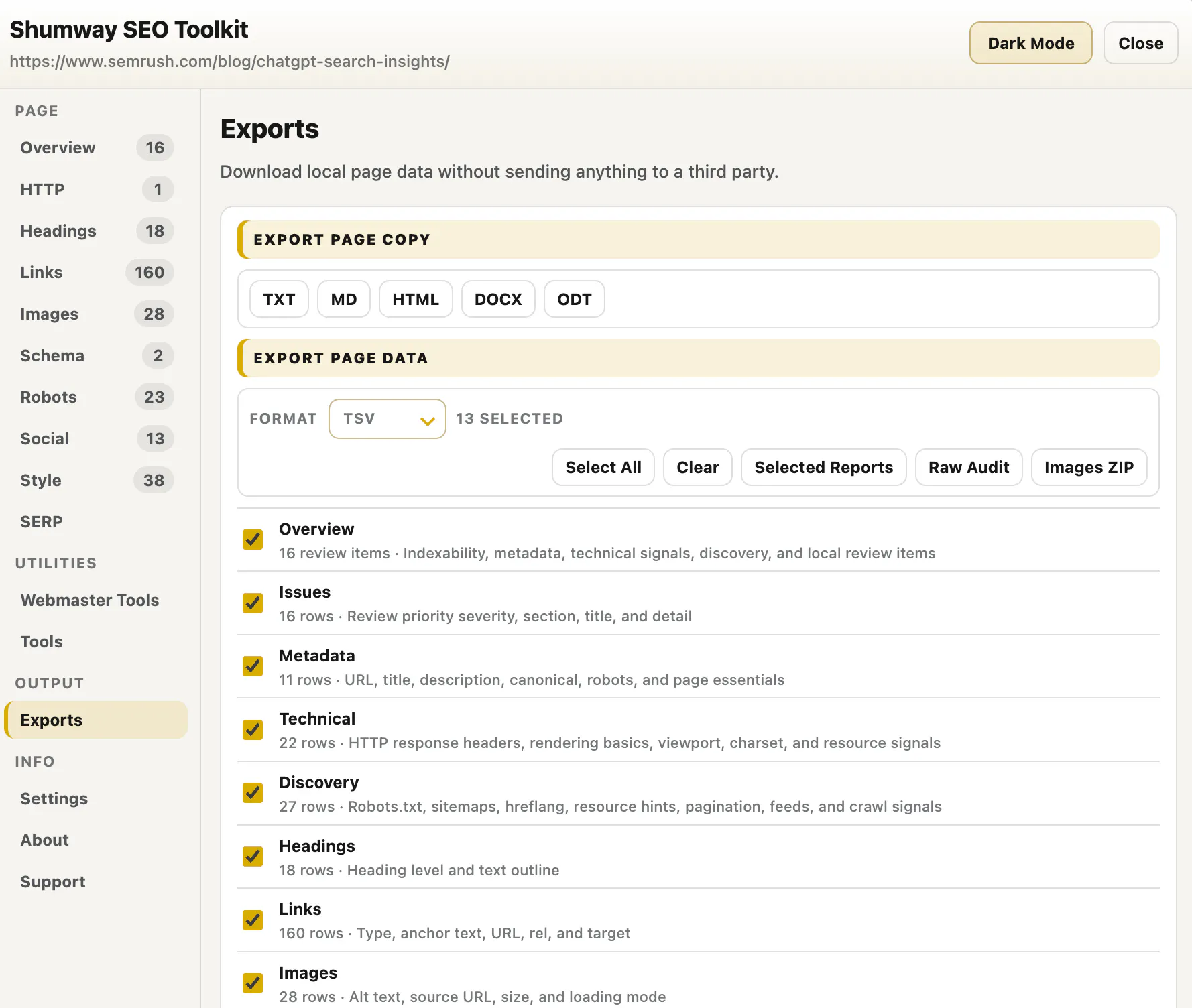
Task: Select the Exports sidebar item
Action: [x=96, y=720]
